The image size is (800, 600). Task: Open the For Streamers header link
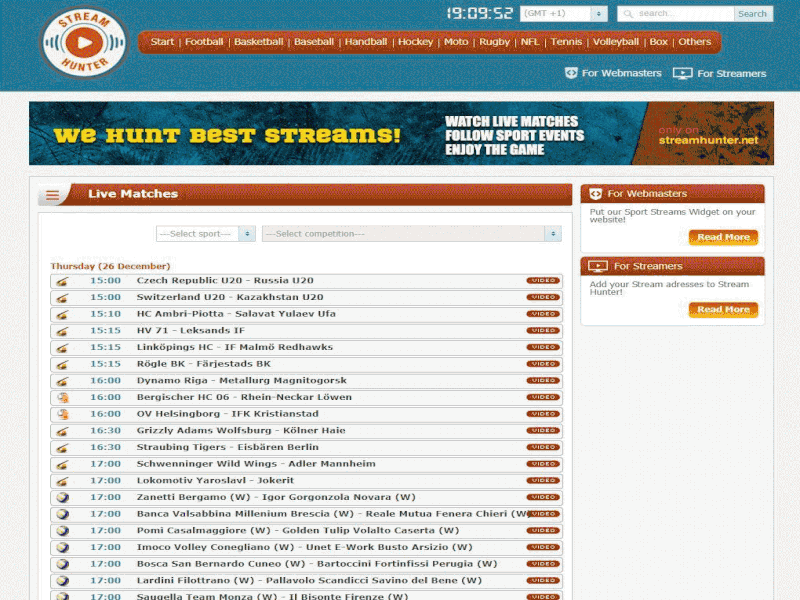[x=732, y=73]
